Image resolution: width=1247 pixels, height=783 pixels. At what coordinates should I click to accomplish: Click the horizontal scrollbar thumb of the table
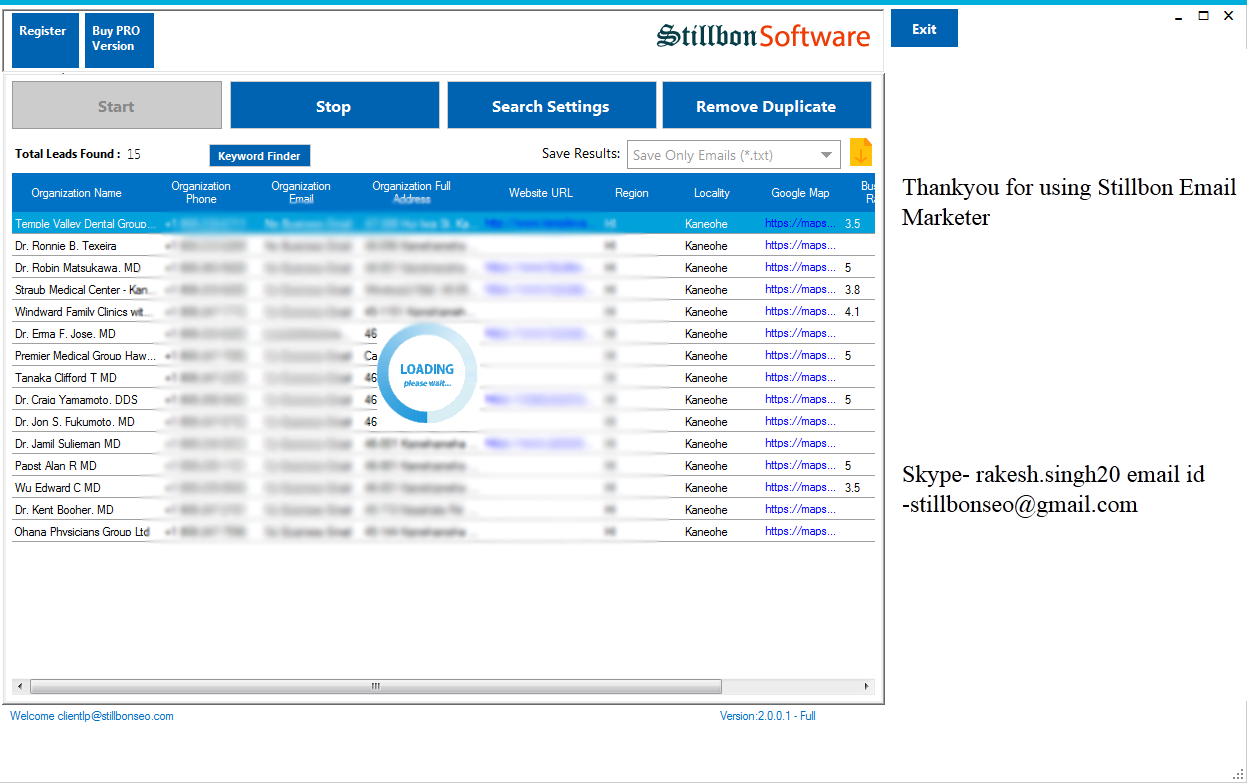[375, 687]
